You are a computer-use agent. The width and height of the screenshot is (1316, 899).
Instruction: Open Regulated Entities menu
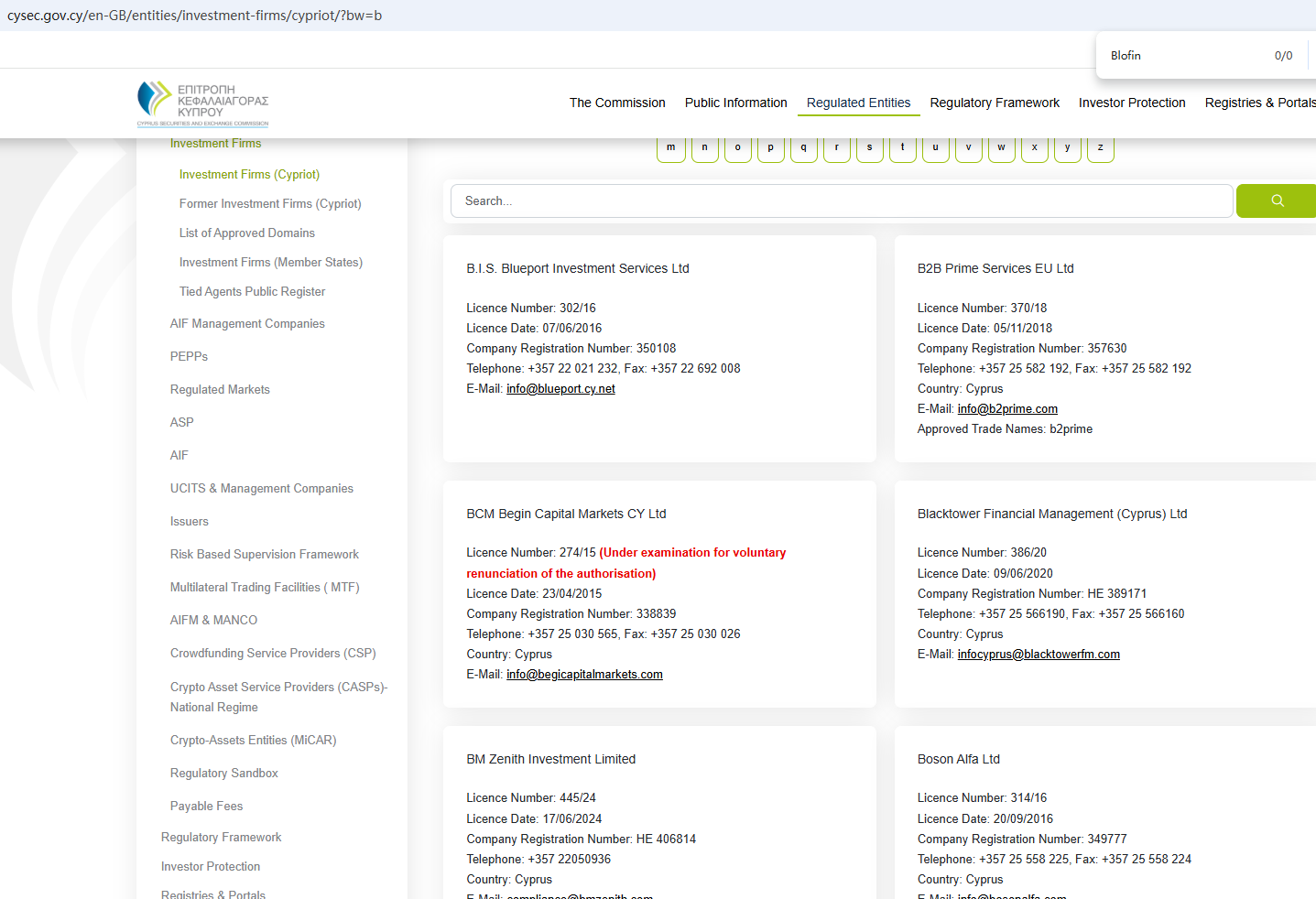click(858, 103)
